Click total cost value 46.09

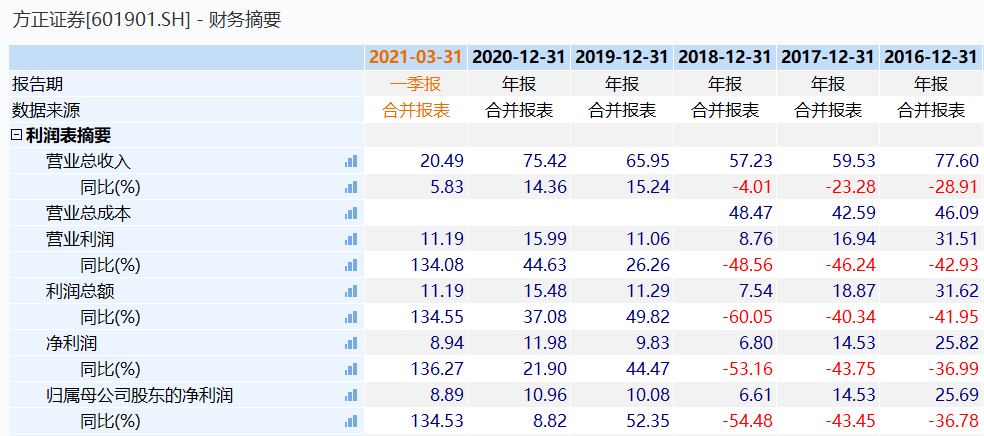tap(956, 213)
